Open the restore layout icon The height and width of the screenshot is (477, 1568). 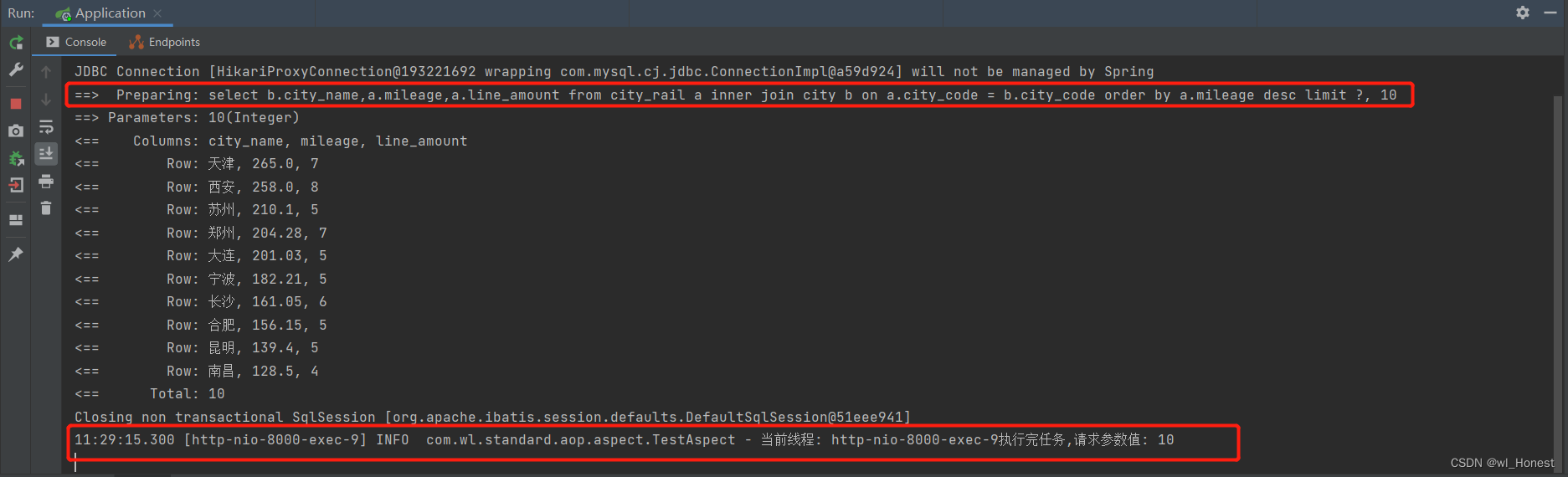pos(16,220)
